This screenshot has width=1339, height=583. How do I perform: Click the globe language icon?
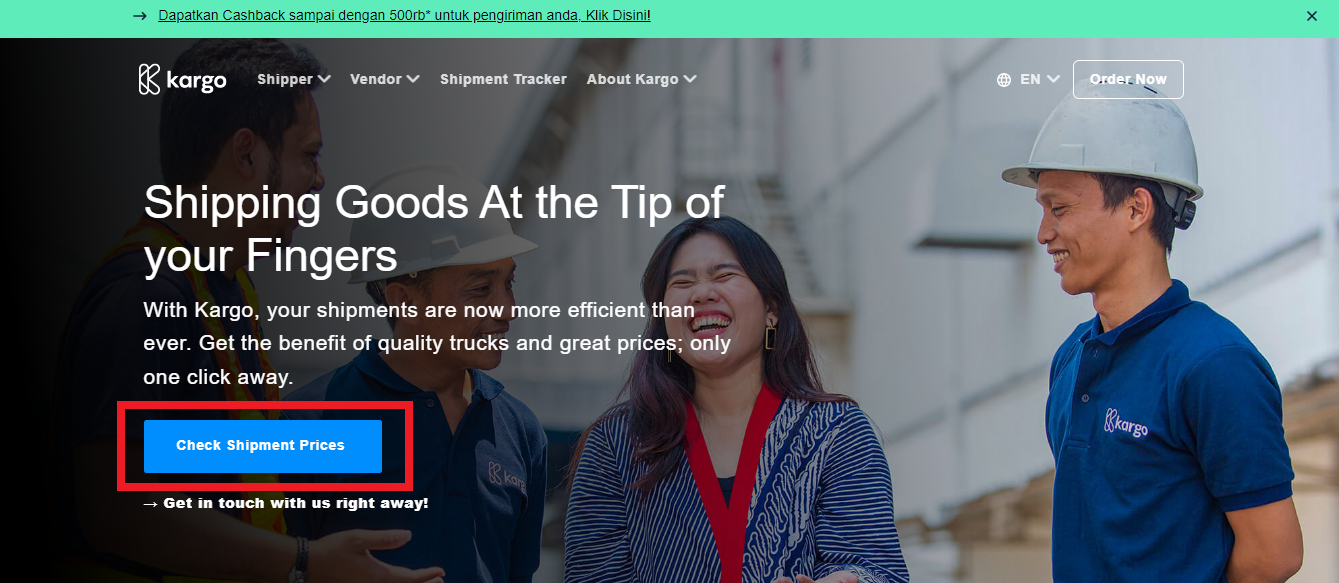coord(1004,80)
